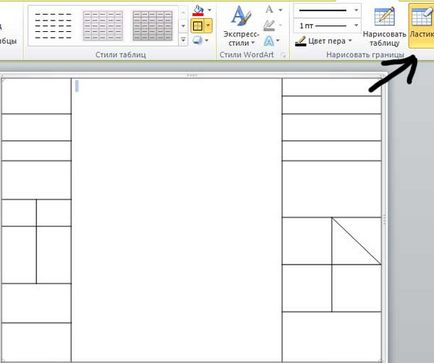This screenshot has height=363, width=434.
Task: Click the shading paint bucket icon
Action: pos(198,11)
